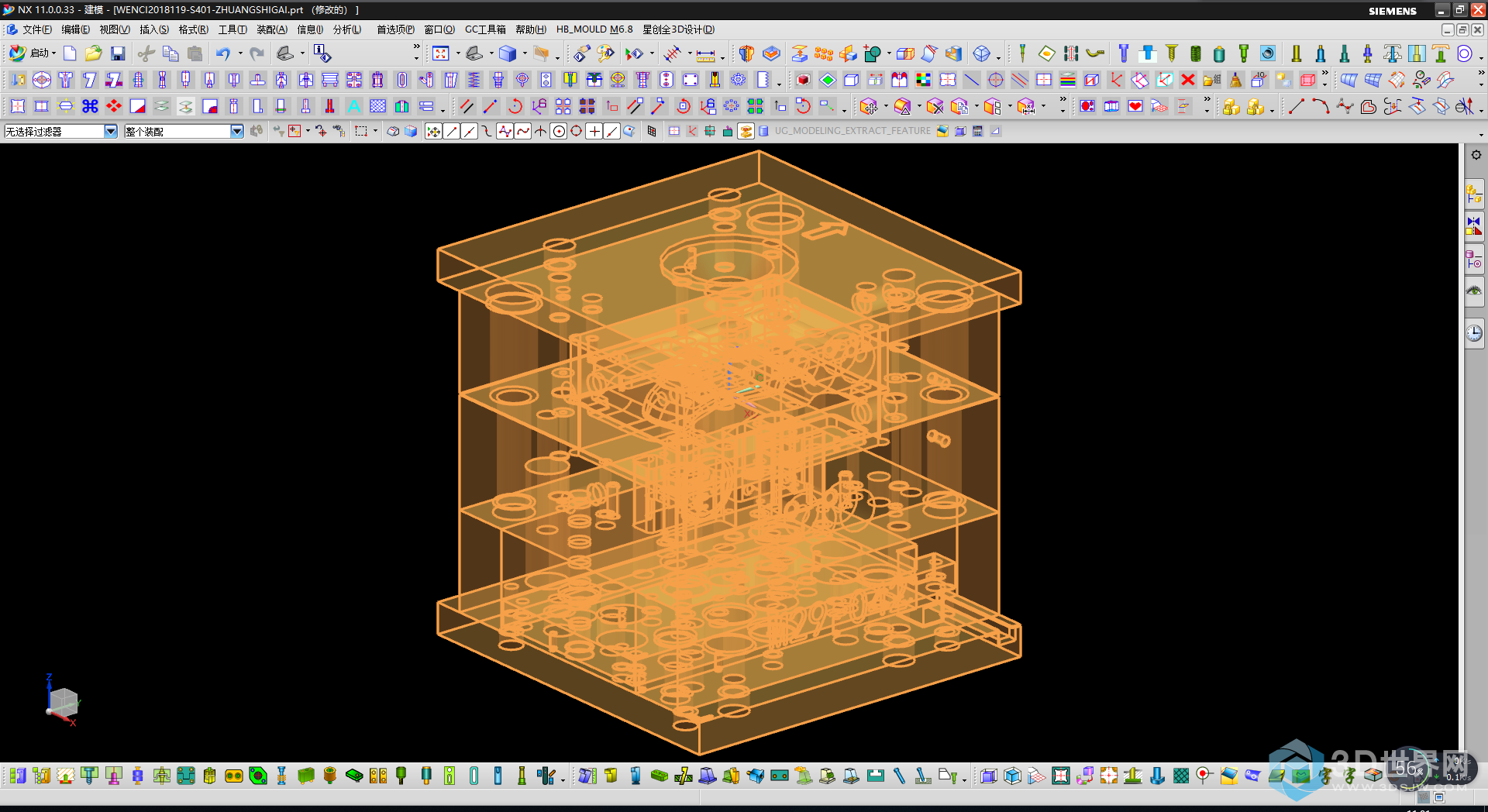This screenshot has height=812, width=1488.
Task: Expand dropdown arrow next to Fit view
Action: click(x=458, y=53)
